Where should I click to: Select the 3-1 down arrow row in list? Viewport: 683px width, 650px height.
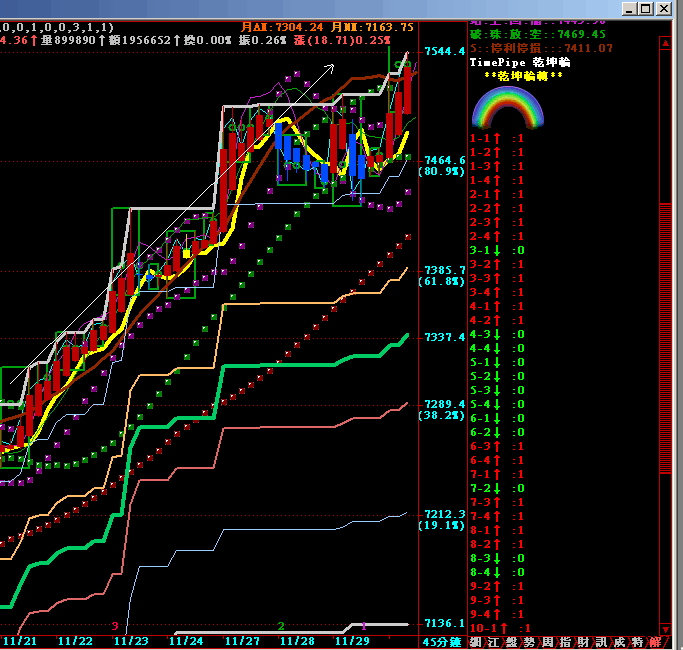(497, 250)
